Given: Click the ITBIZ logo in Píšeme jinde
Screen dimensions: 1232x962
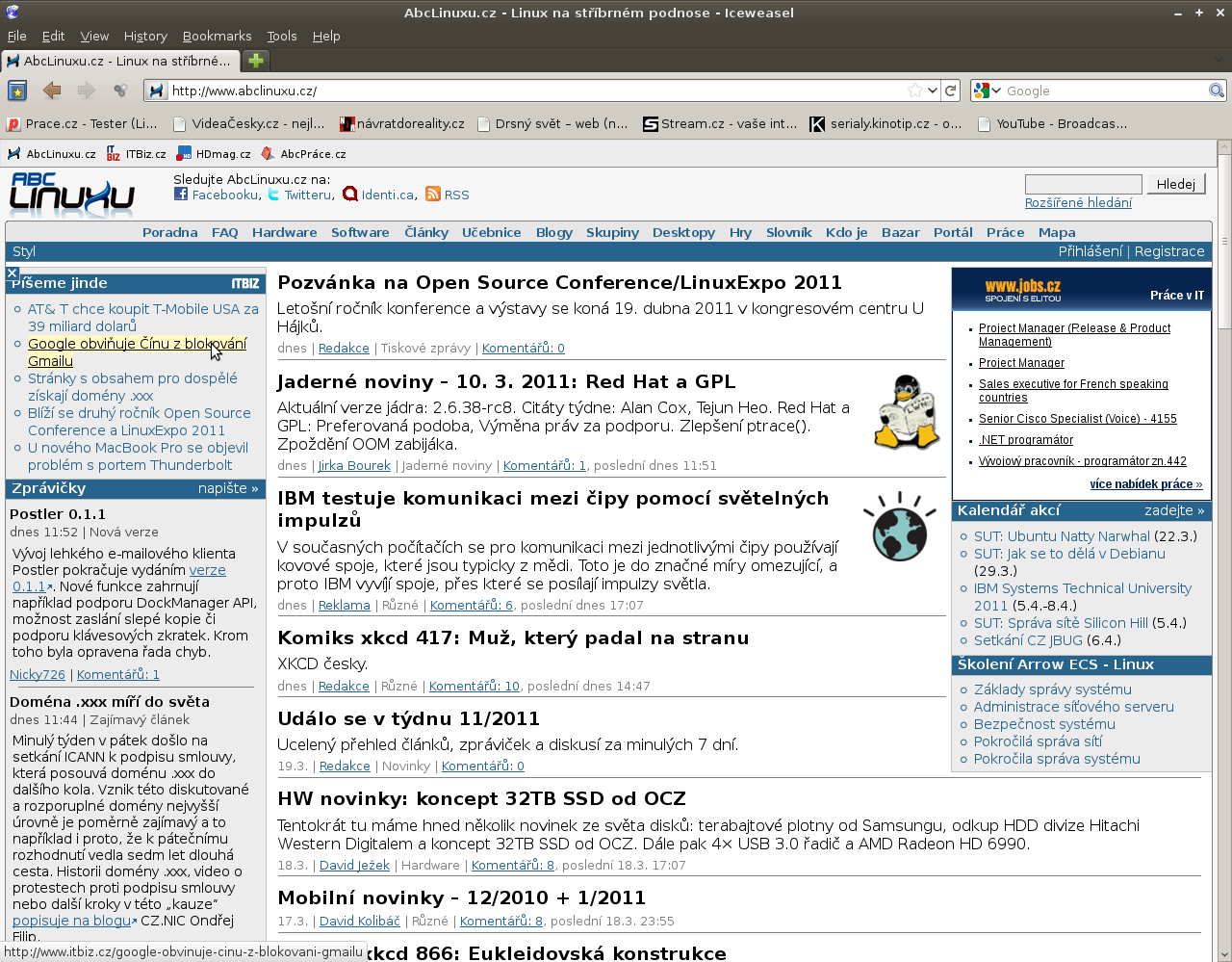Looking at the screenshot, I should [x=245, y=284].
